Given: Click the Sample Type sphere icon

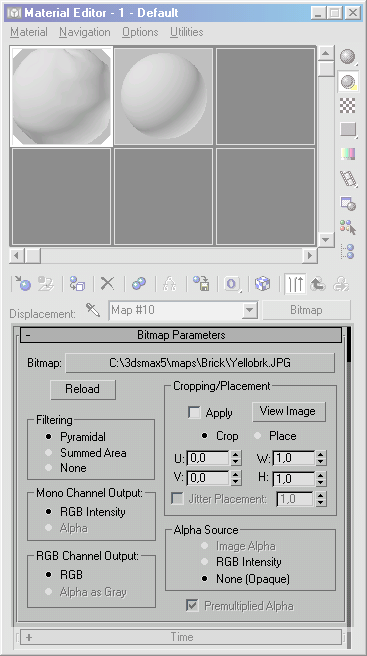Looking at the screenshot, I should [347, 56].
